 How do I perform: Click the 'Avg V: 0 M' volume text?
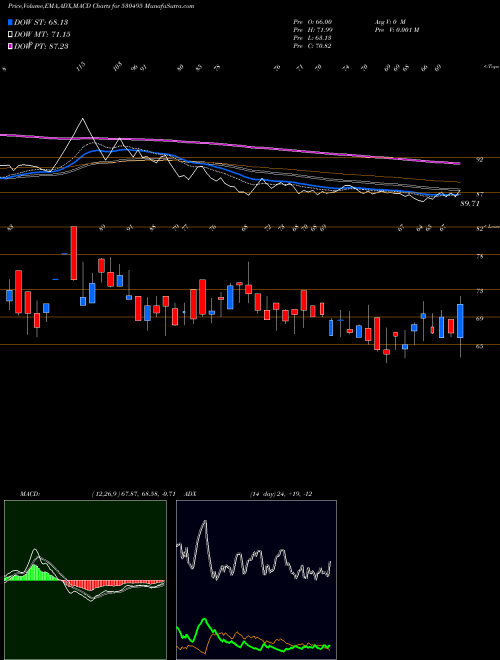pyautogui.click(x=389, y=21)
